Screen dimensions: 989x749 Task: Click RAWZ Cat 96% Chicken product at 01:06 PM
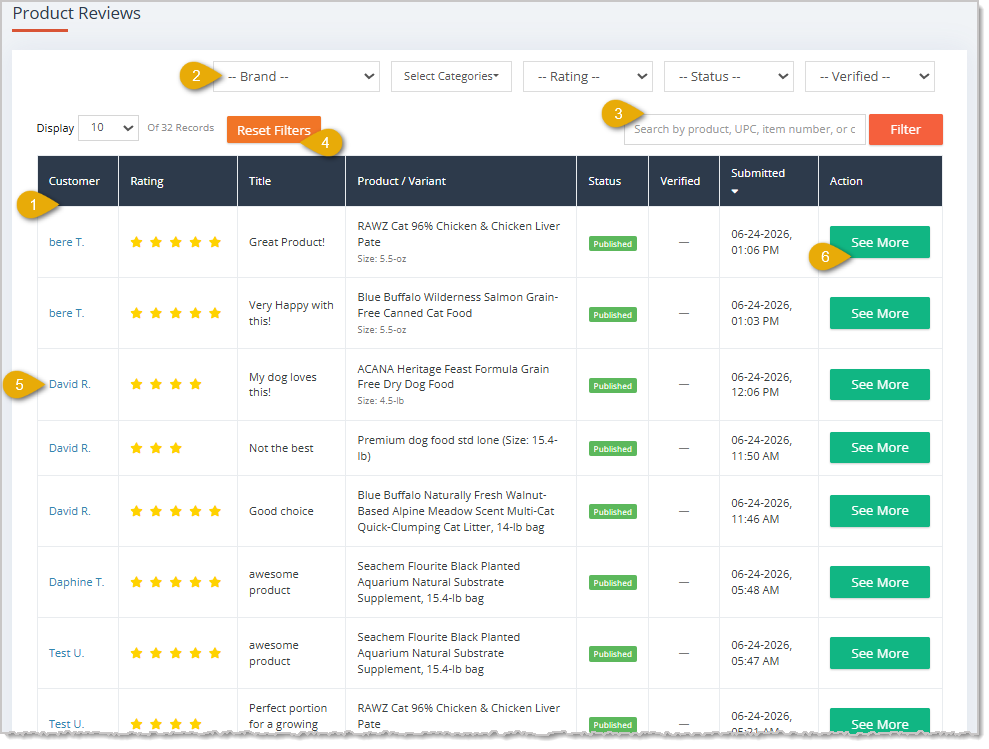(459, 234)
